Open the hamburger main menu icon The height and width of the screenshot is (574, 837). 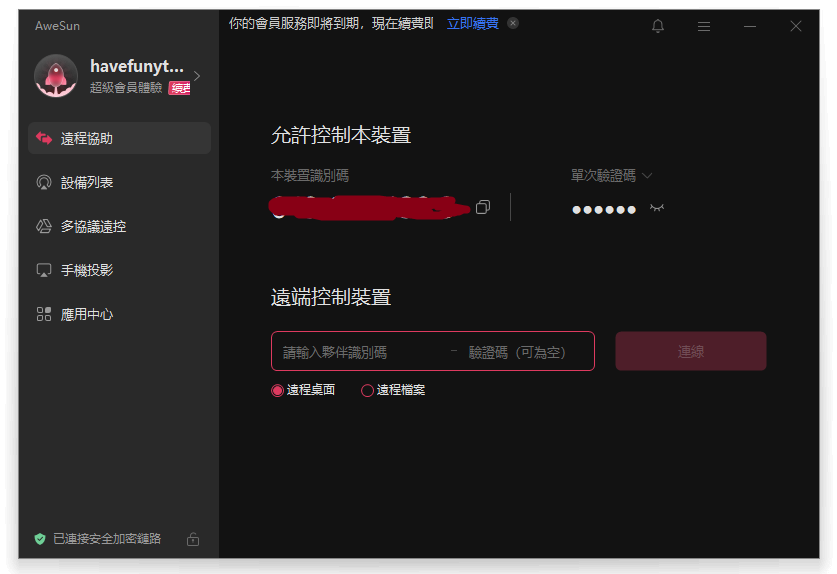704,26
